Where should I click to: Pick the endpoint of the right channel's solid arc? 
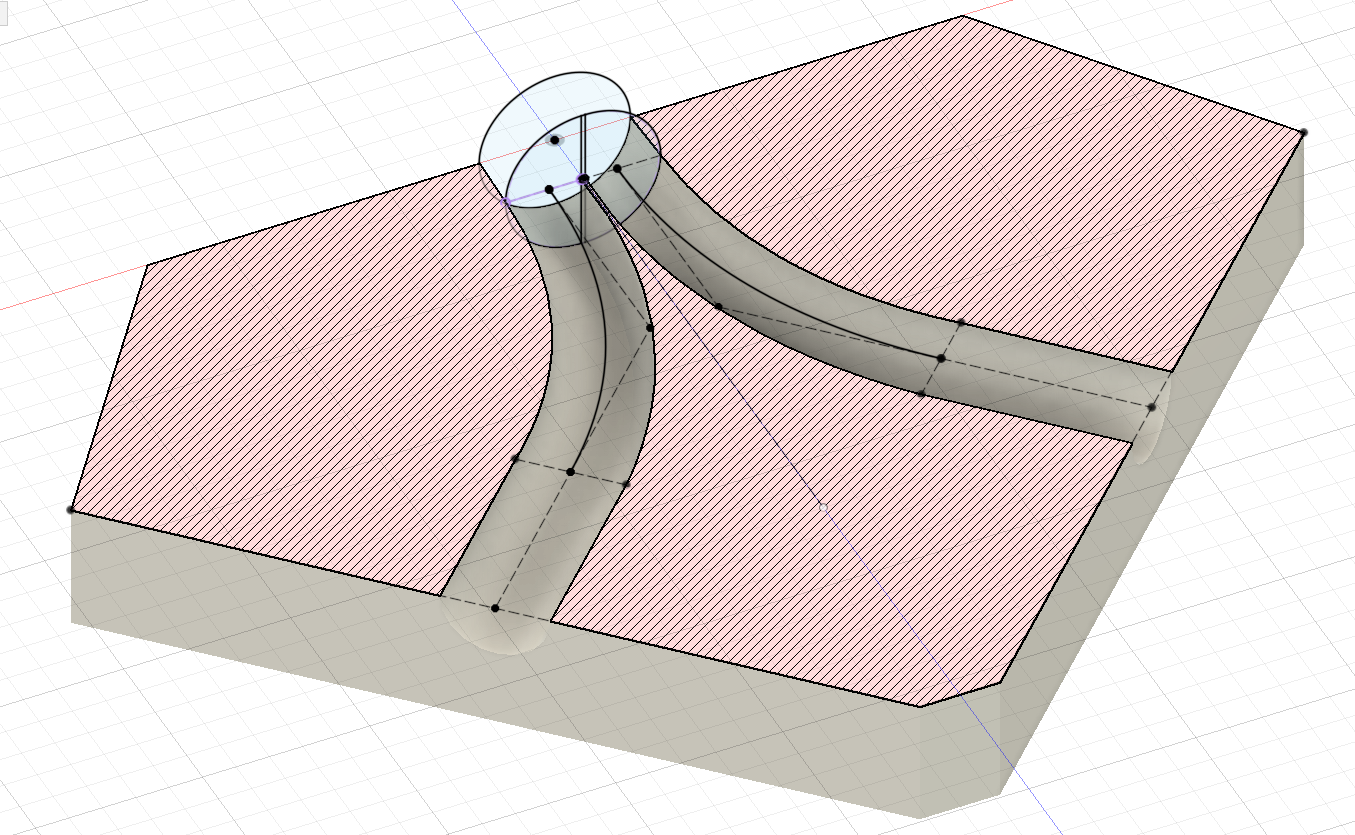pos(941,358)
